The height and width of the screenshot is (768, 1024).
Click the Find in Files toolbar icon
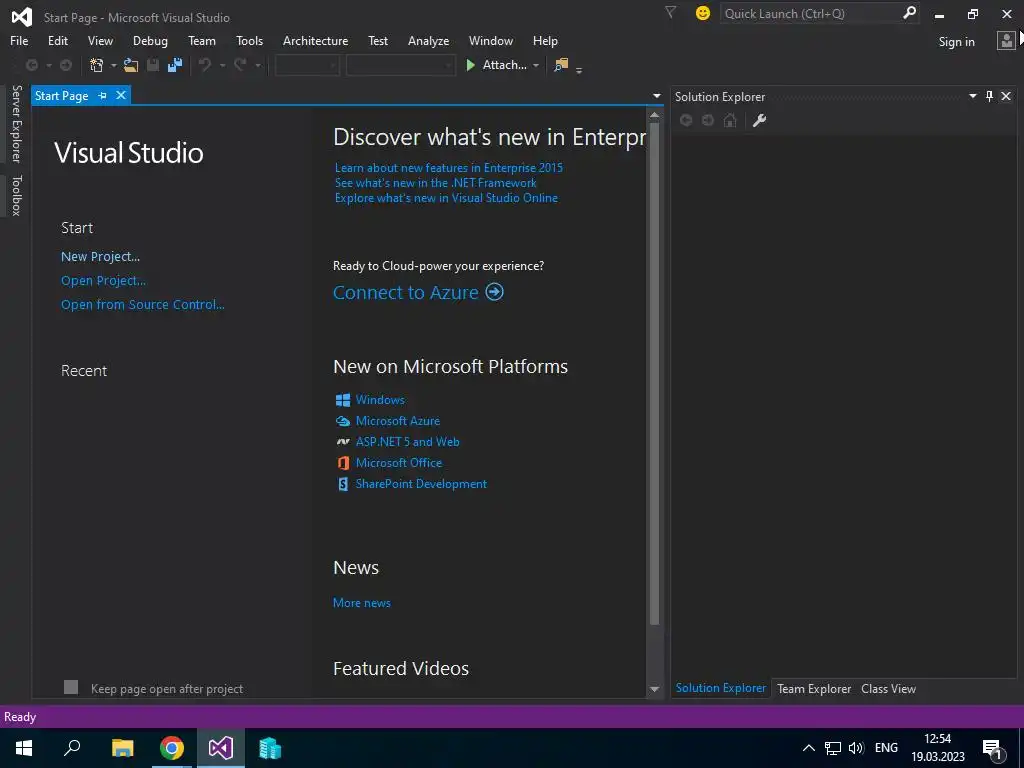561,65
